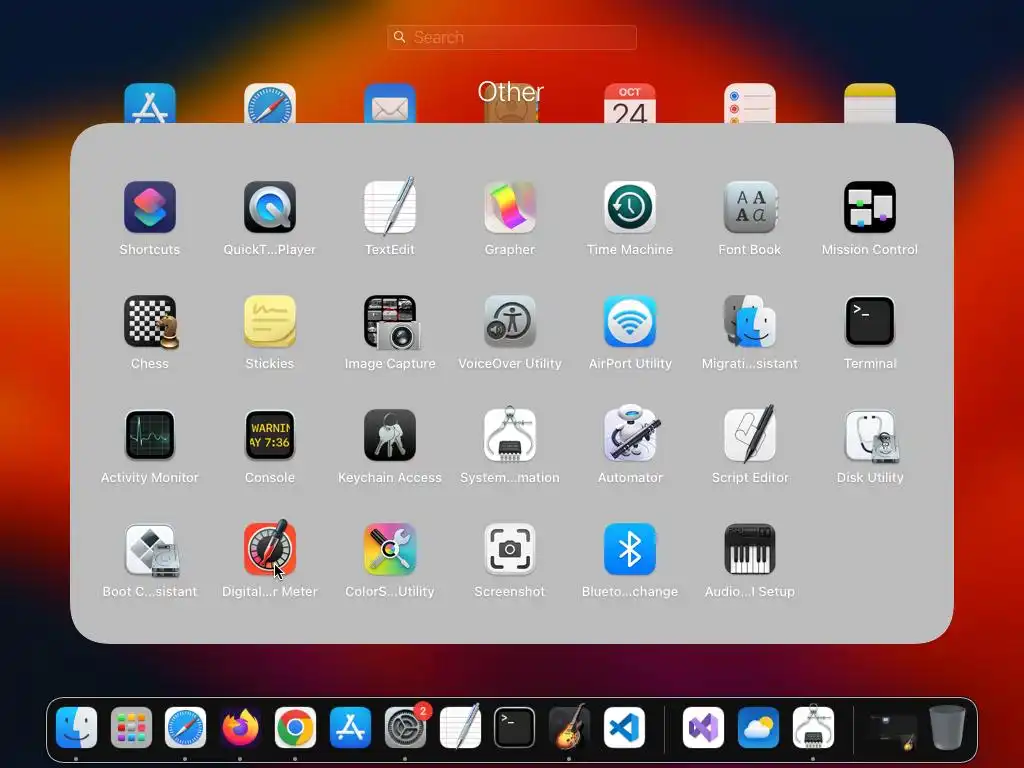Viewport: 1024px width, 768px height.
Task: Open App Store from the Dock
Action: (351, 728)
